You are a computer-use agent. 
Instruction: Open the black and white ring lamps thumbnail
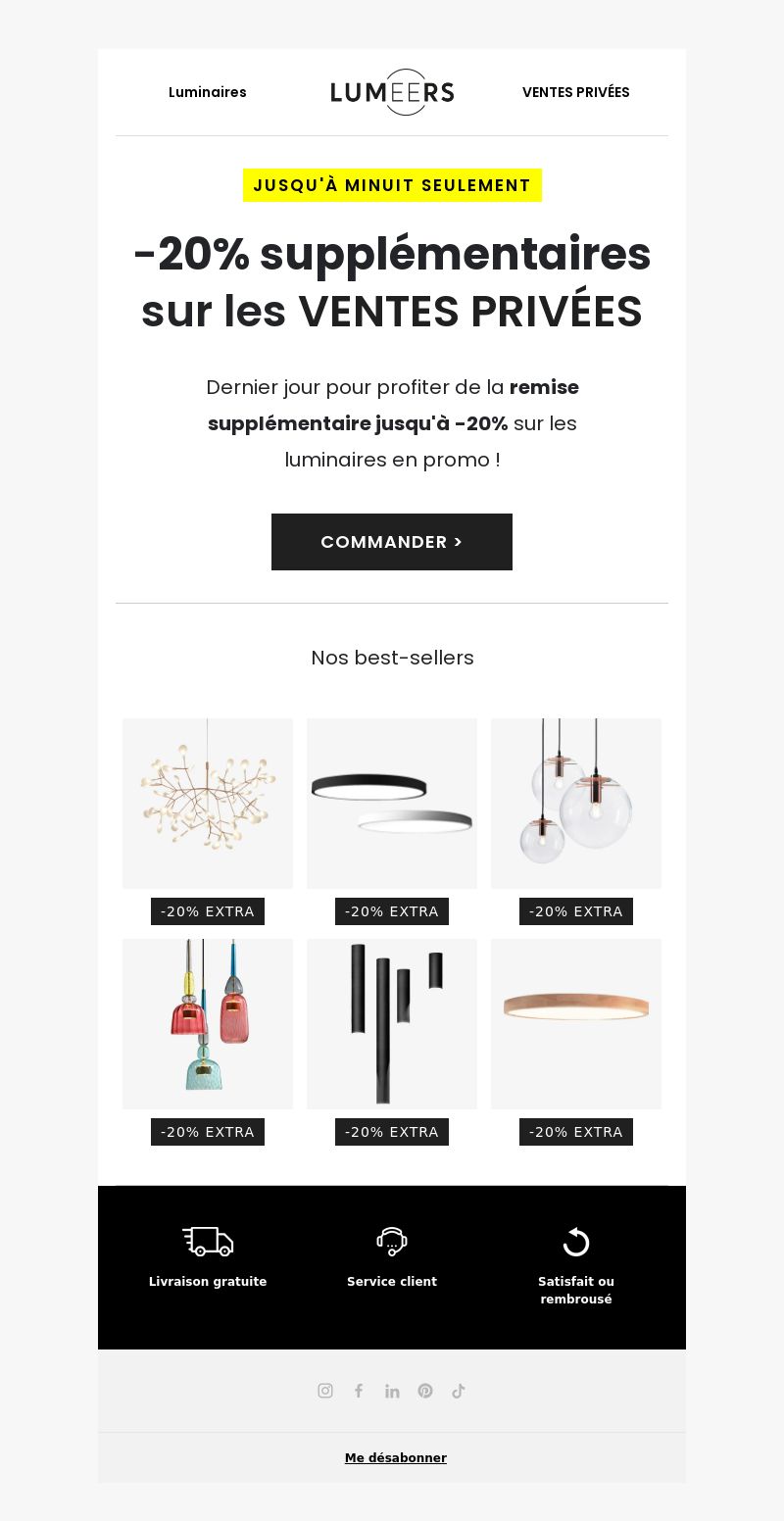(x=392, y=804)
